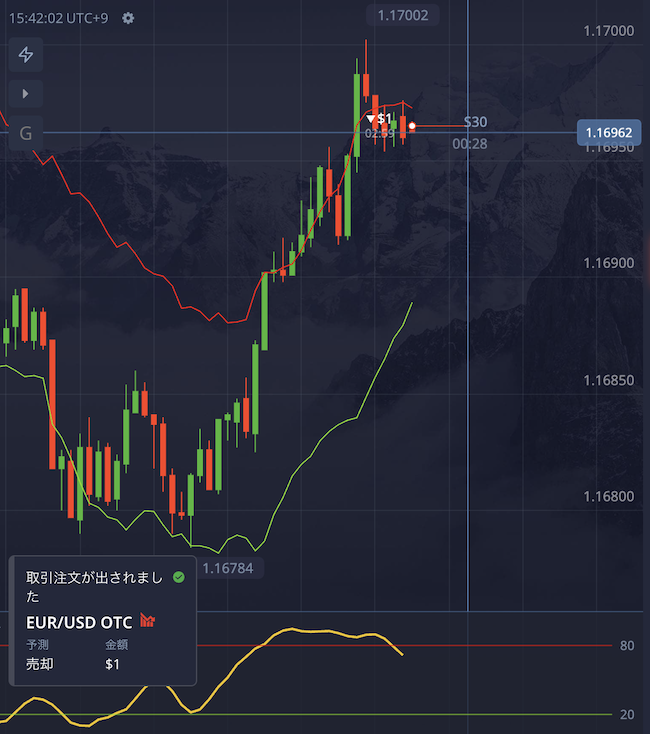
Task: Click the EUR/USD OTC asset name
Action: [79, 622]
